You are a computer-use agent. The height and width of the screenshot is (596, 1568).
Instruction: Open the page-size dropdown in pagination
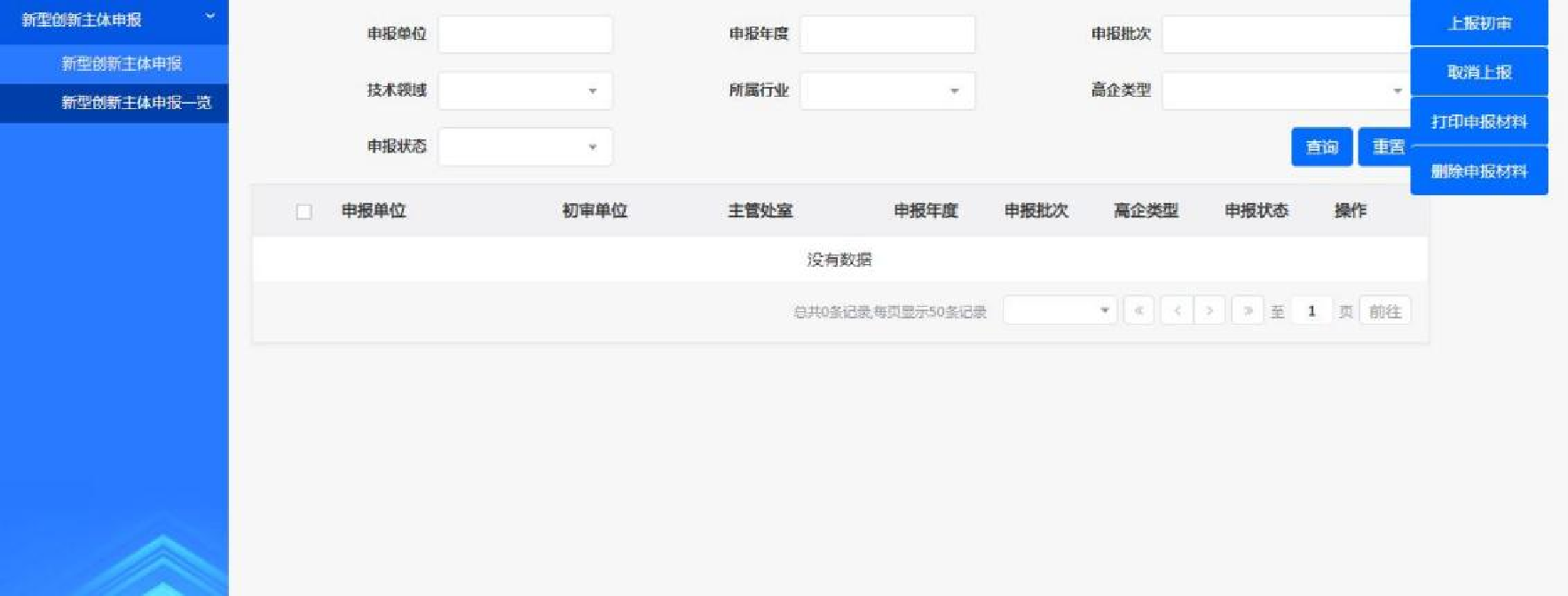(x=1060, y=310)
